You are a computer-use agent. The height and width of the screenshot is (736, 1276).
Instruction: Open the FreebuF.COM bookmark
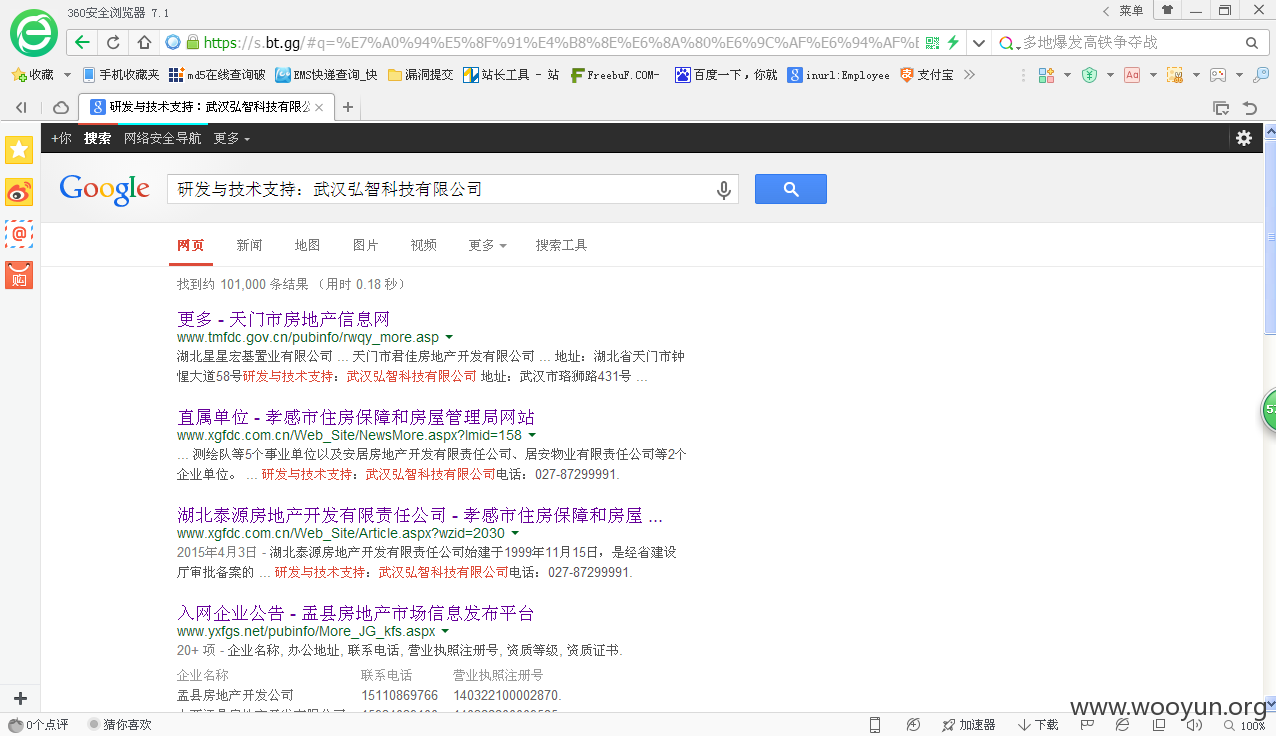point(615,75)
